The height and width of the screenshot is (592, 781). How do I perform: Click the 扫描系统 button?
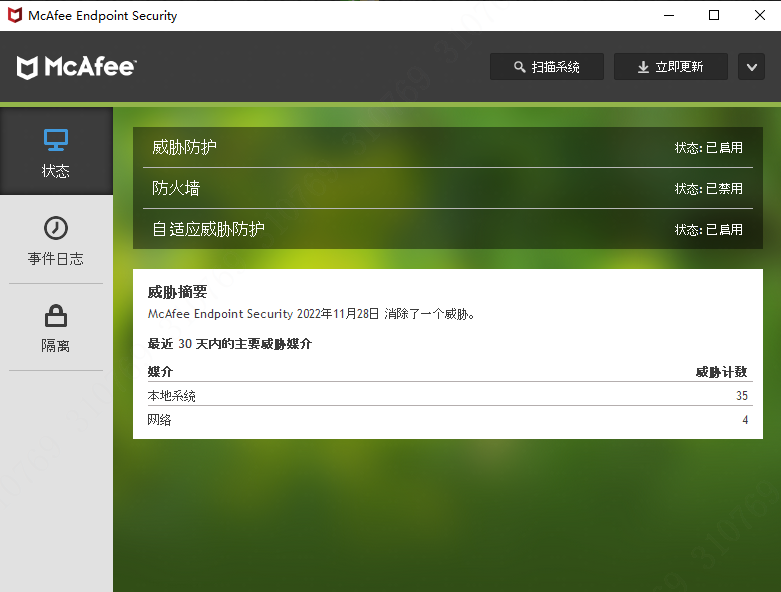[547, 67]
